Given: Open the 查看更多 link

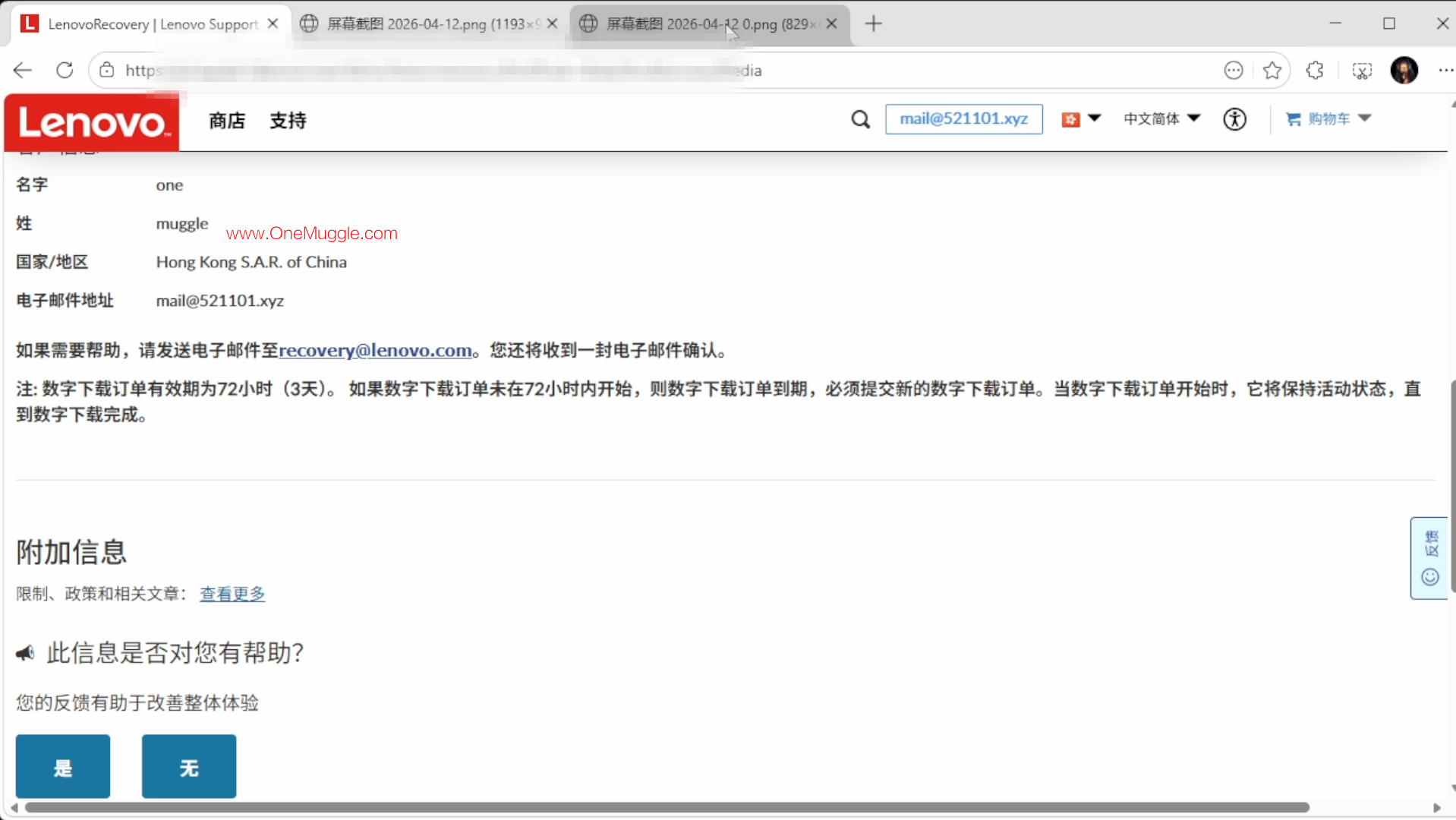Looking at the screenshot, I should (x=232, y=594).
